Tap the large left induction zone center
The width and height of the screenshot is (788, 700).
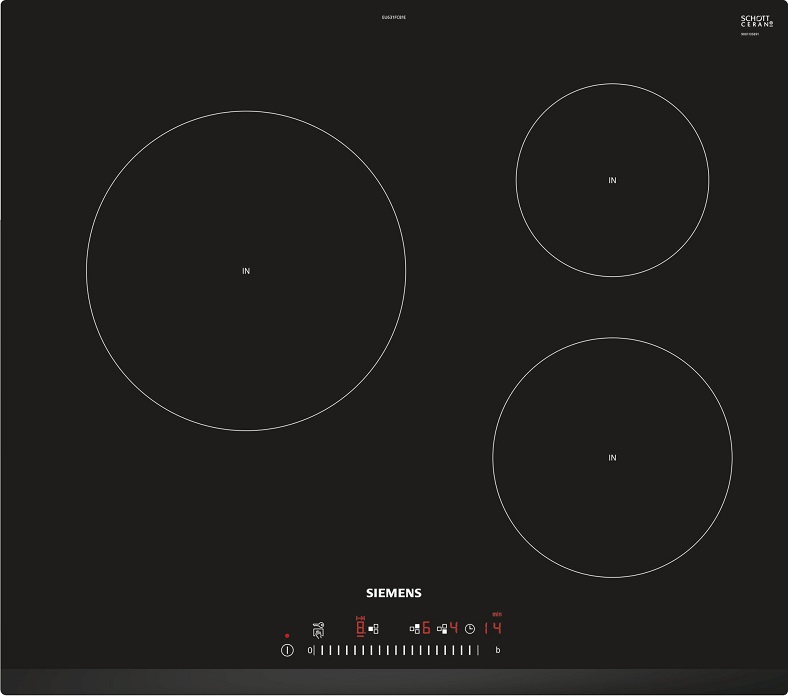click(x=246, y=271)
